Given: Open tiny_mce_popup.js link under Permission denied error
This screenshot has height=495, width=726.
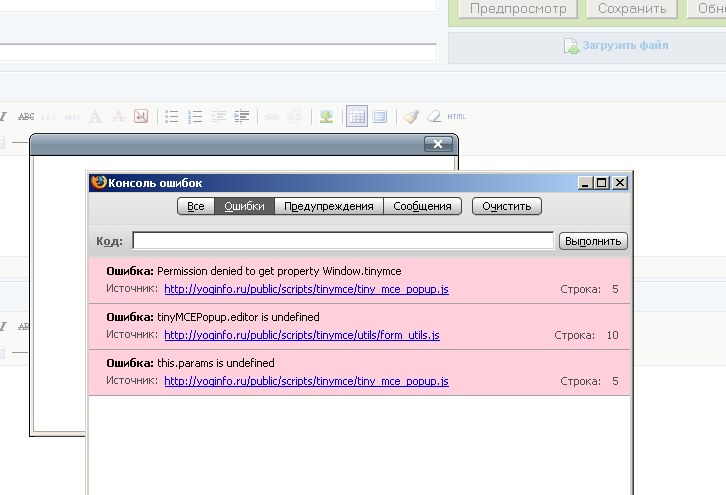Looking at the screenshot, I should point(307,289).
